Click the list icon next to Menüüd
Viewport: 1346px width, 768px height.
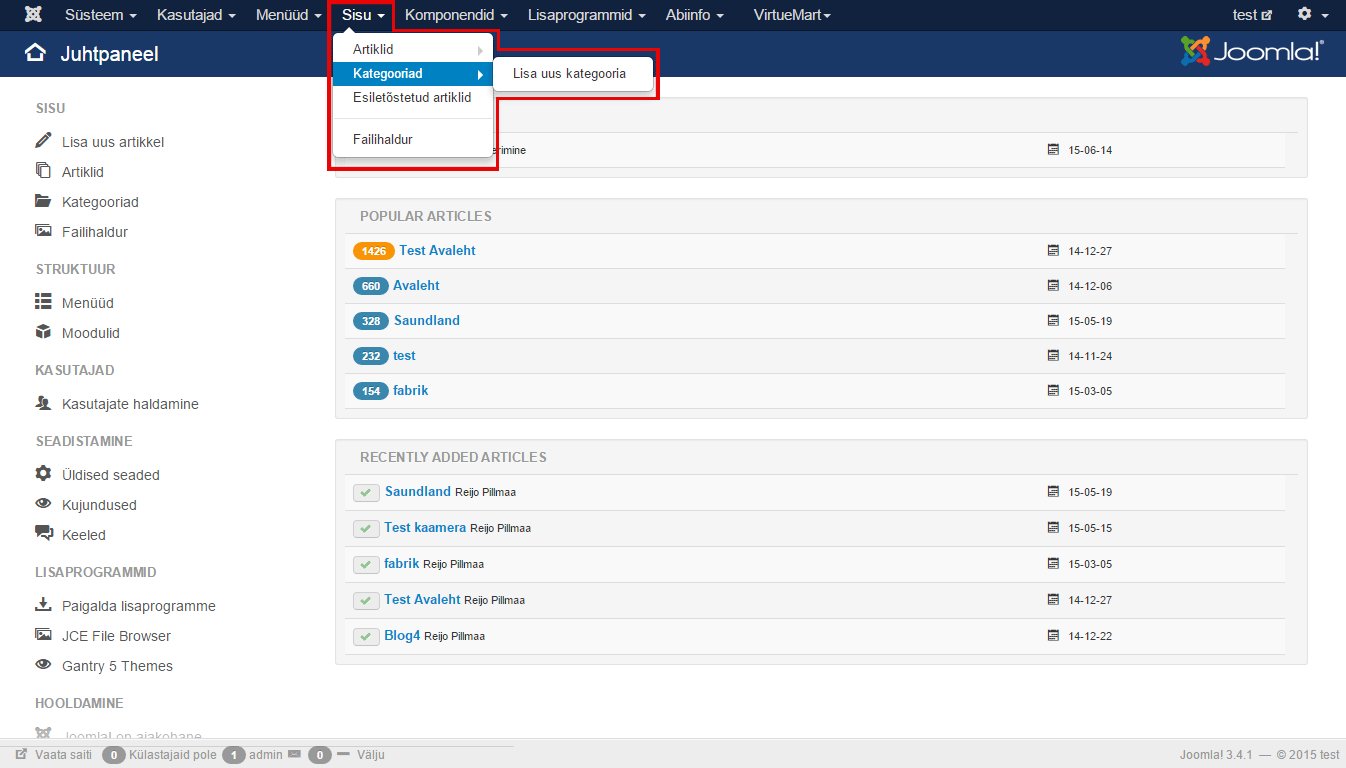click(x=43, y=301)
